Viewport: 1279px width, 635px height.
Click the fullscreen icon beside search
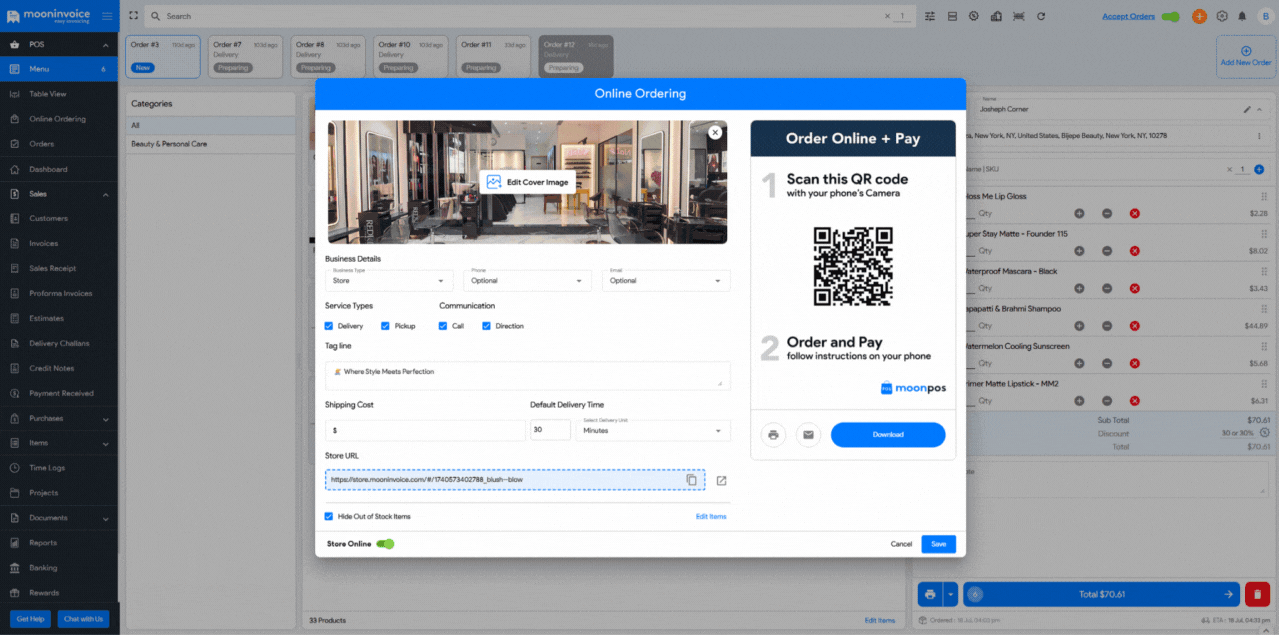point(133,16)
